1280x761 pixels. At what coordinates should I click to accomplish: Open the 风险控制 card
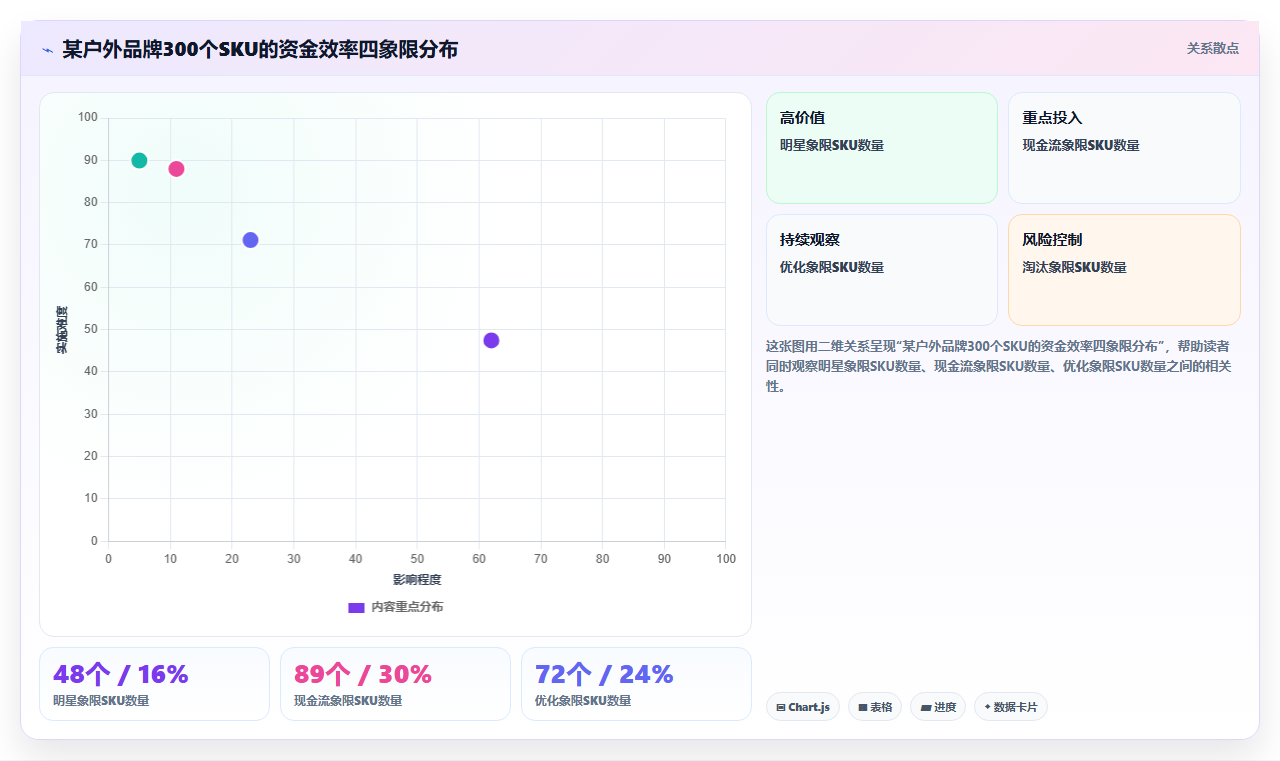pos(1124,270)
